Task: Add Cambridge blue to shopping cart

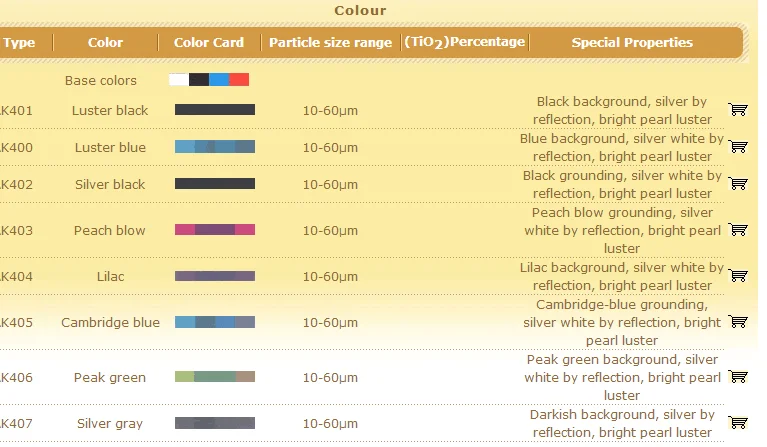Action: pyautogui.click(x=738, y=322)
